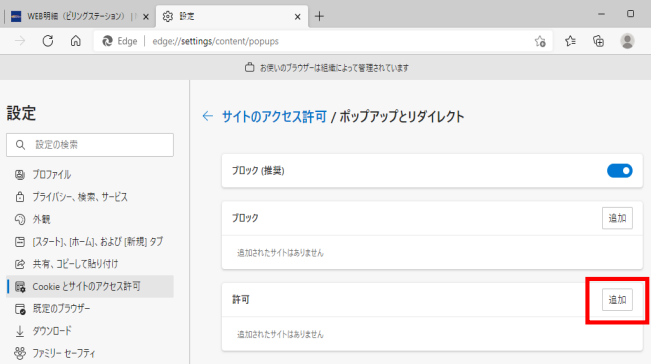Click the forward navigation arrow
This screenshot has height=364, width=656.
(x=20, y=41)
